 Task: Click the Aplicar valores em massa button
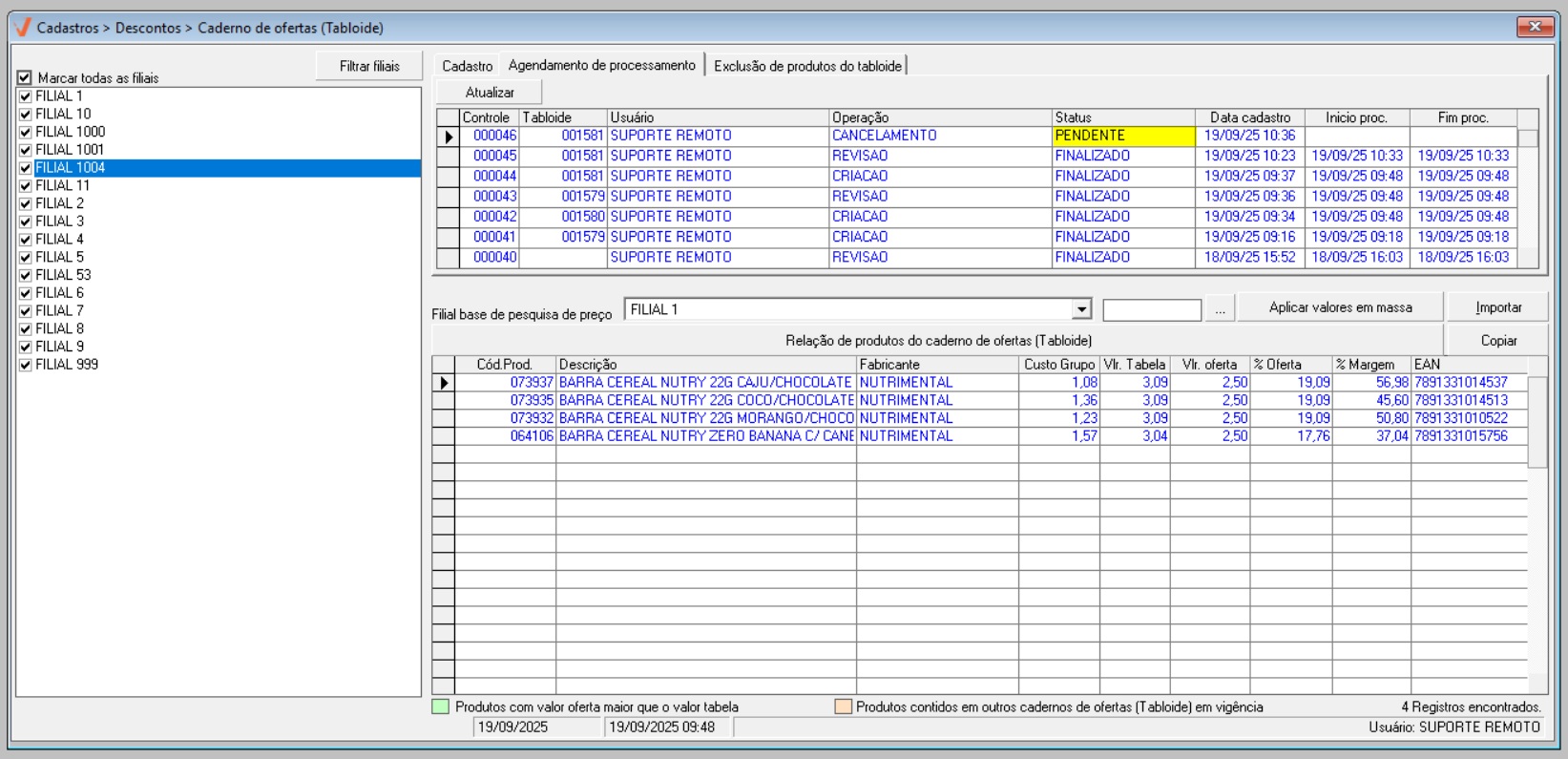[1340, 307]
